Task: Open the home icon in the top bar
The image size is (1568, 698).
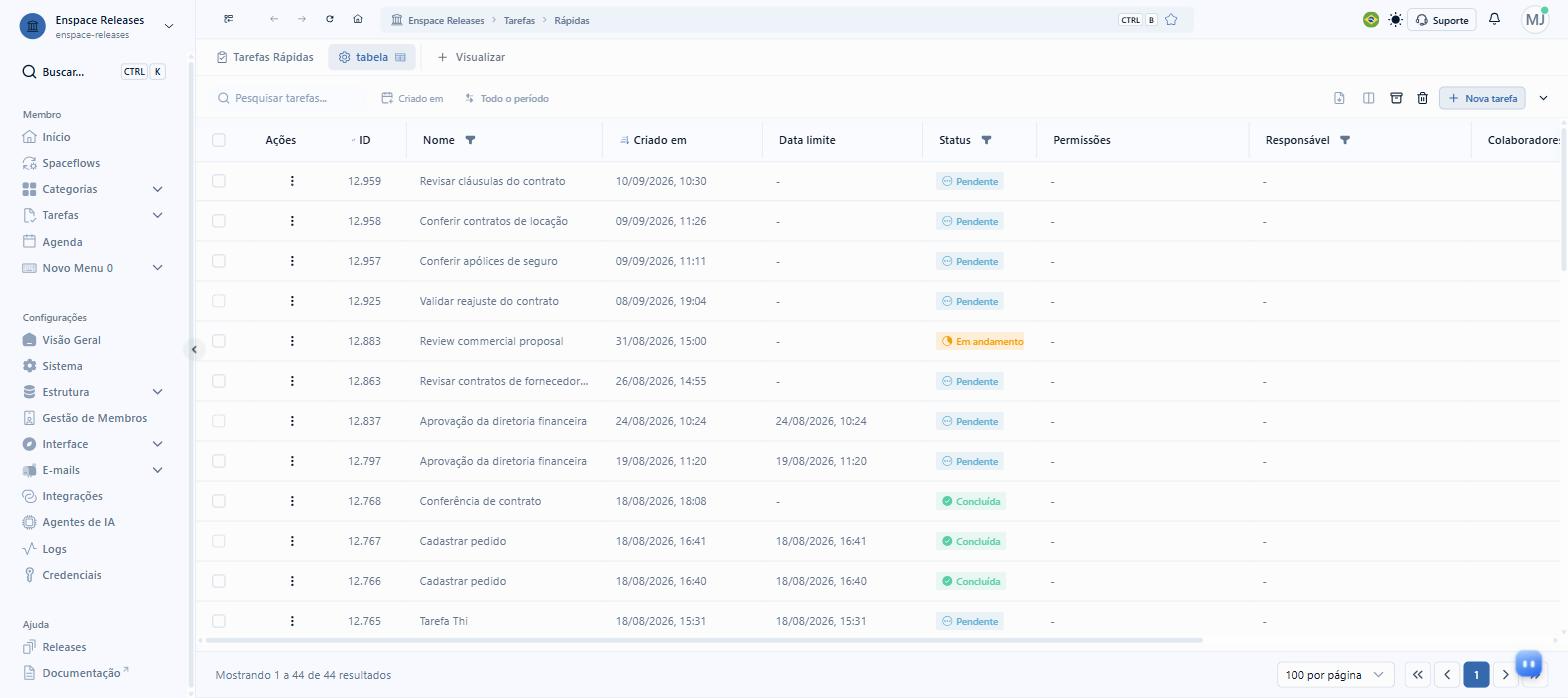Action: 358,19
